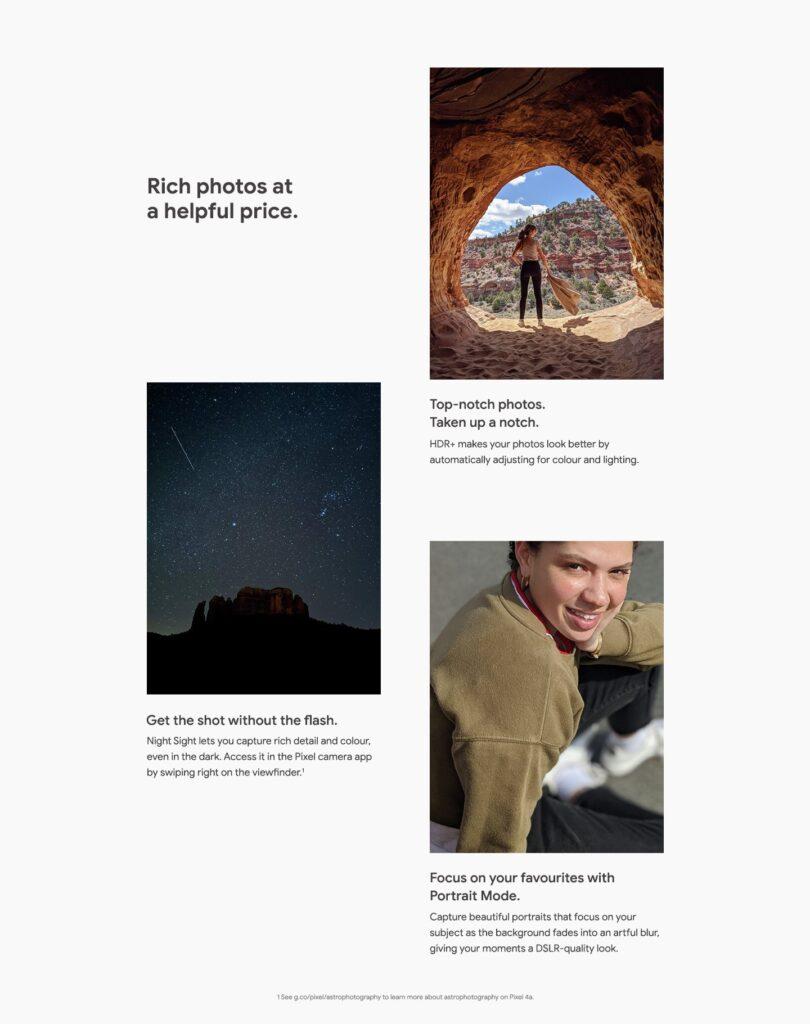The height and width of the screenshot is (1024, 810).
Task: Click the woman standing in the cave opening
Action: [x=530, y=275]
